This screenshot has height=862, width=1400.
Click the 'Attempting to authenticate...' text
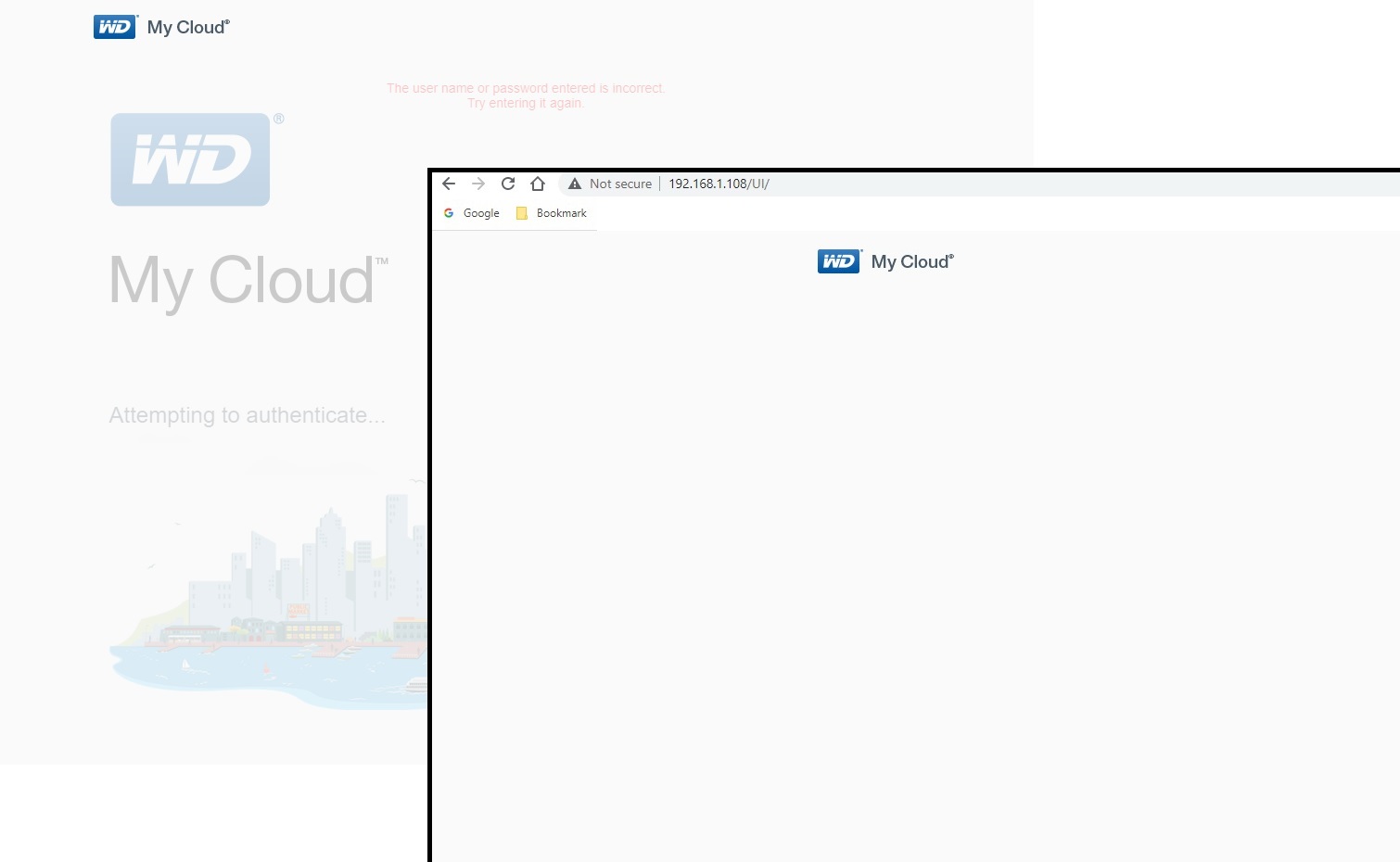point(247,415)
